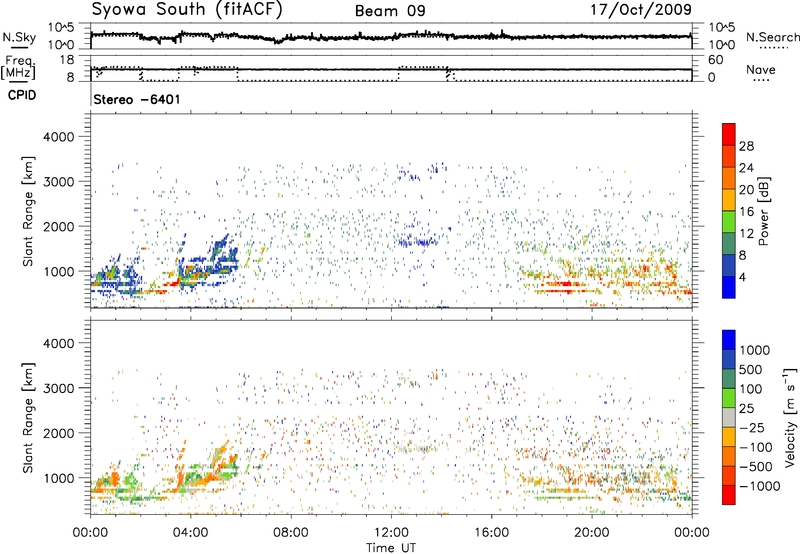Click the blue scatter cluster near 13:00 at 1700 km
800x554 pixels.
[417, 241]
